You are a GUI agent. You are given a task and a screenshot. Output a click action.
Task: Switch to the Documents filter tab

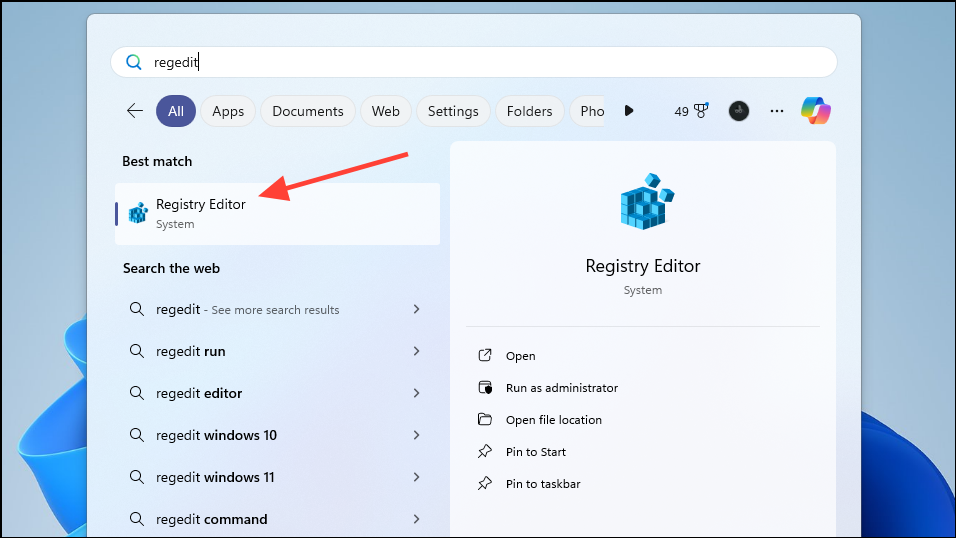click(308, 111)
